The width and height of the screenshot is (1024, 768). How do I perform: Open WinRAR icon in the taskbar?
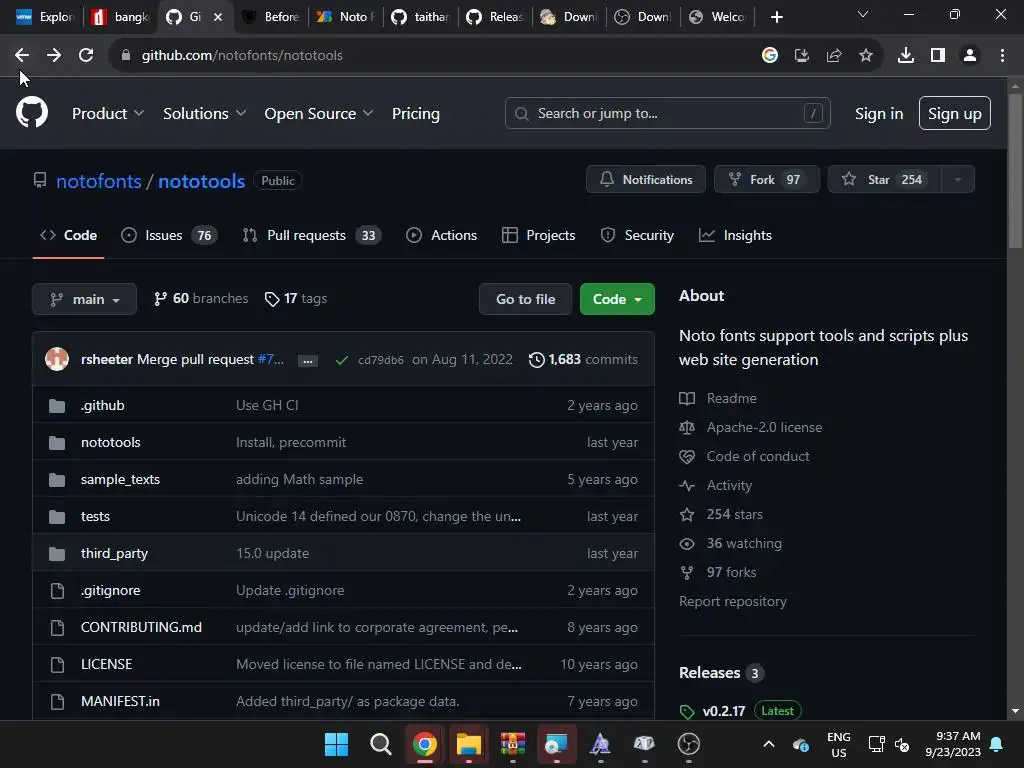point(513,744)
